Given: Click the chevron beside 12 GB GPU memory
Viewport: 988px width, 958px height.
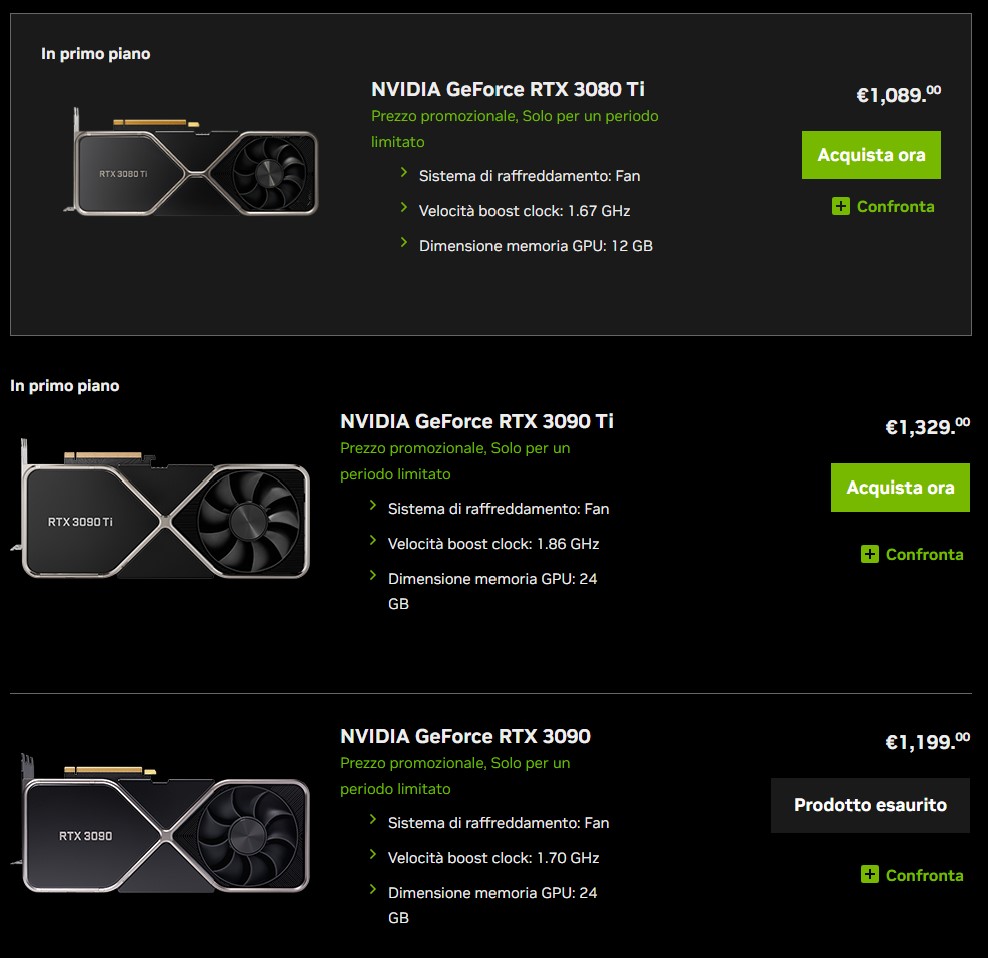Looking at the screenshot, I should point(404,242).
